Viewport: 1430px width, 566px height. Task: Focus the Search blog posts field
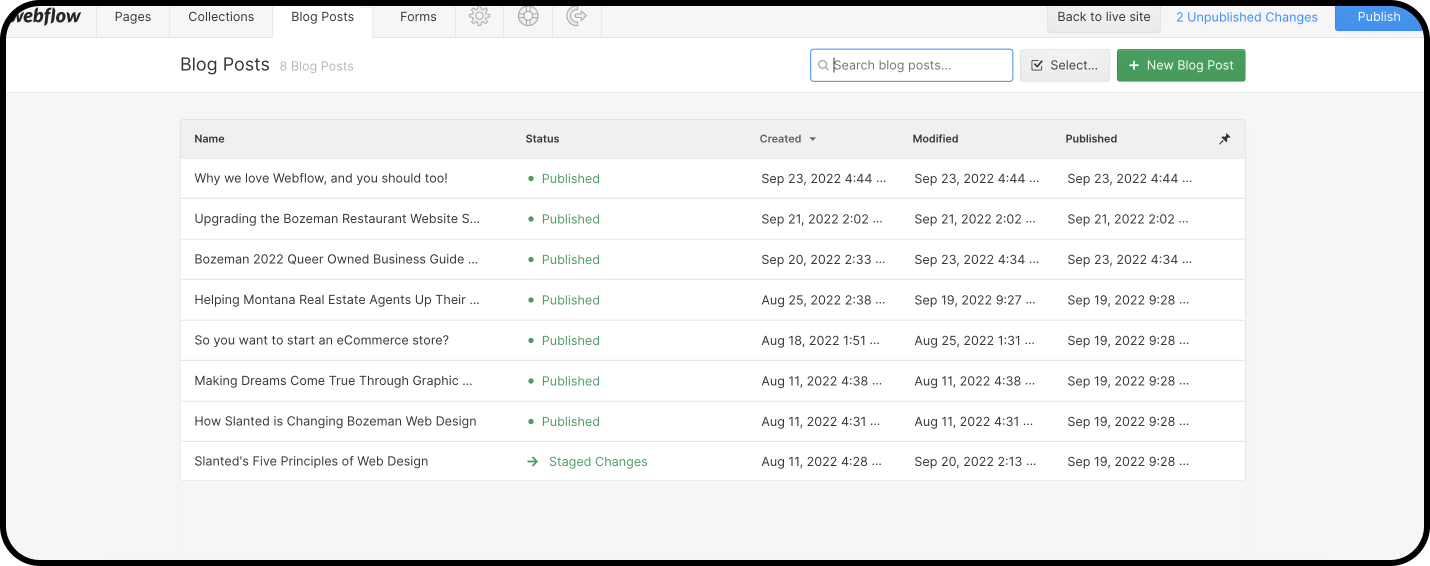click(911, 65)
